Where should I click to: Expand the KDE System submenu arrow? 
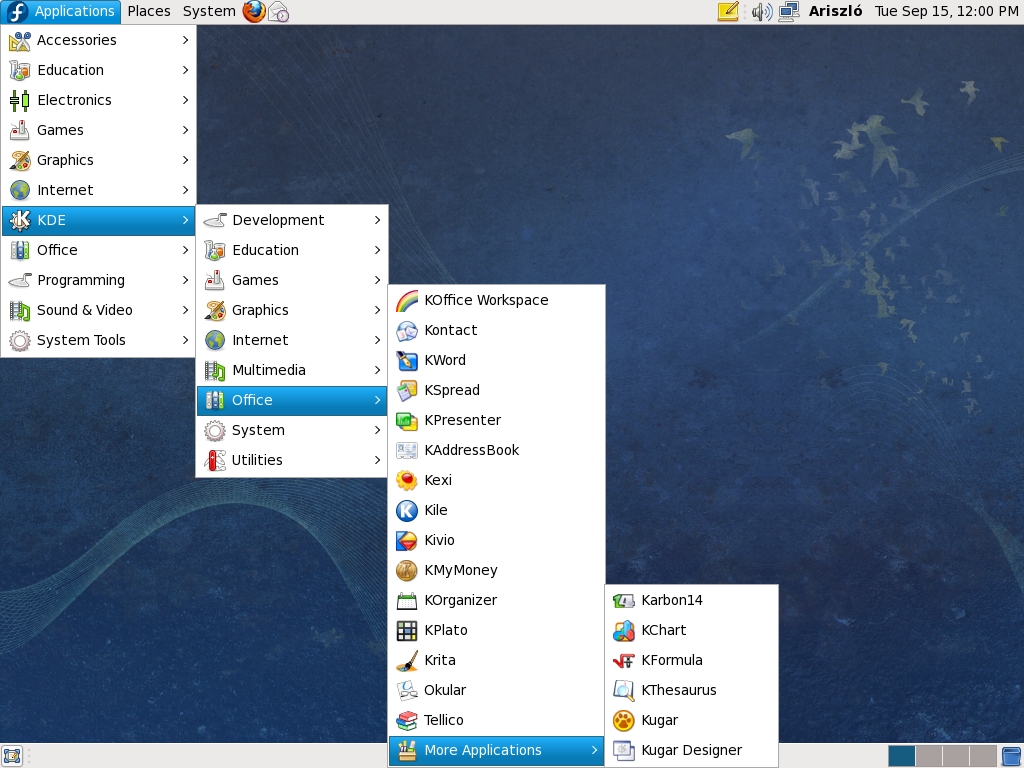[377, 430]
